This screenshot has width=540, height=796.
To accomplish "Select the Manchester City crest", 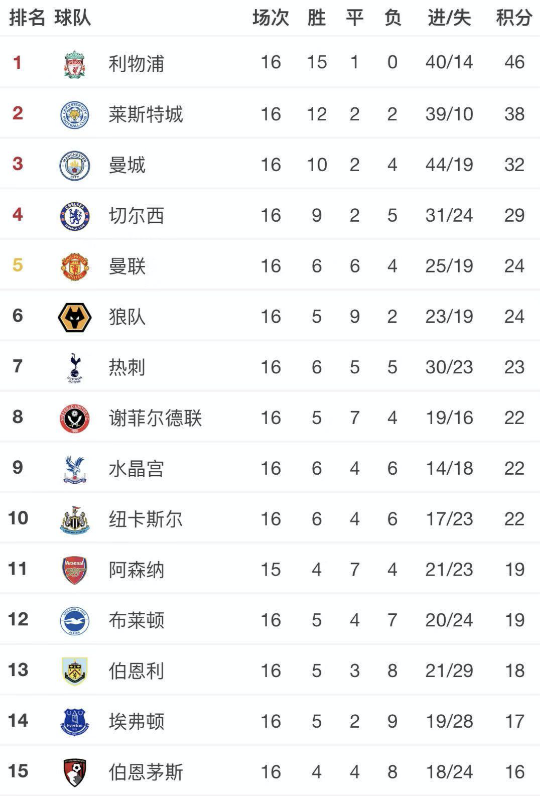I will [75, 165].
